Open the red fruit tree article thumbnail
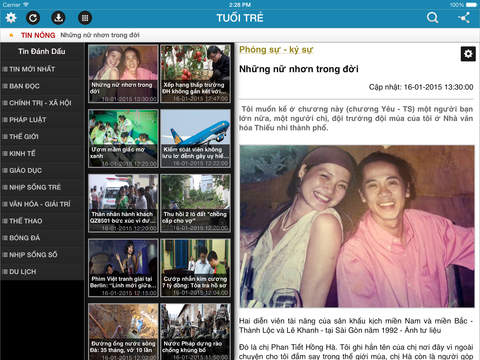This screenshot has width=480, height=360. (195, 73)
